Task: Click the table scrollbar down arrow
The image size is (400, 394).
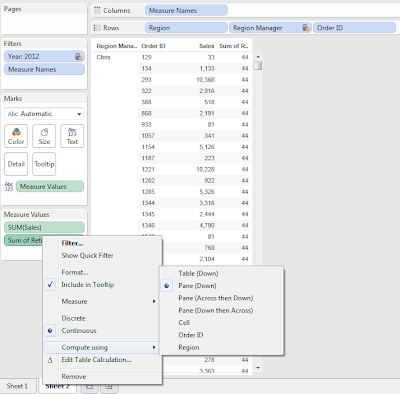Action: click(x=258, y=368)
